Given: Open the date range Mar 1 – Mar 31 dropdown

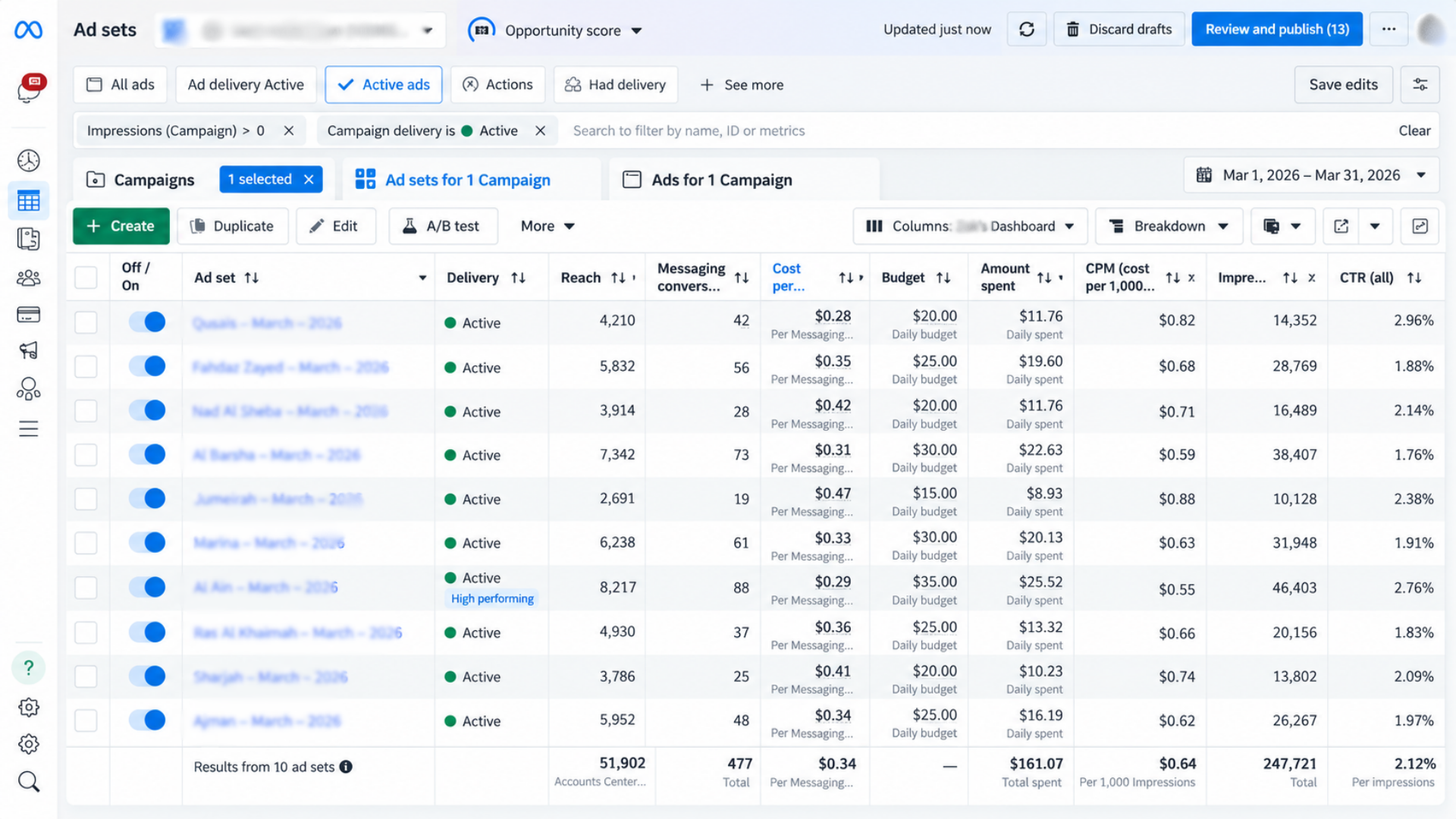Looking at the screenshot, I should click(x=1311, y=175).
